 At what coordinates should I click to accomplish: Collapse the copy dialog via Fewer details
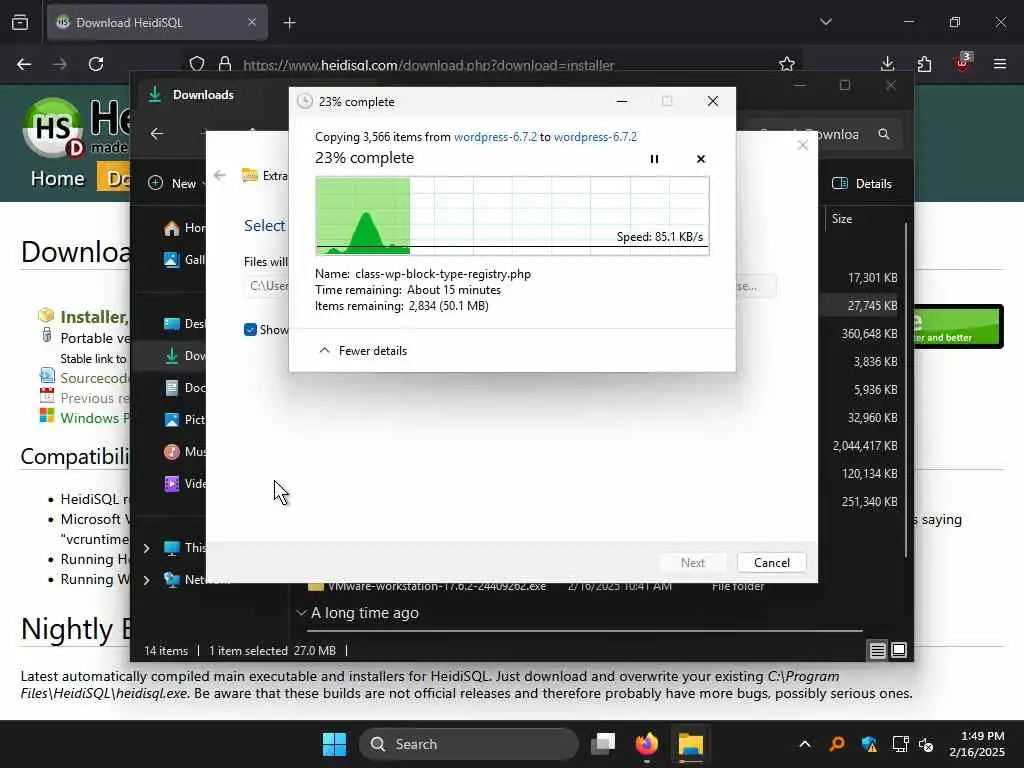point(362,351)
